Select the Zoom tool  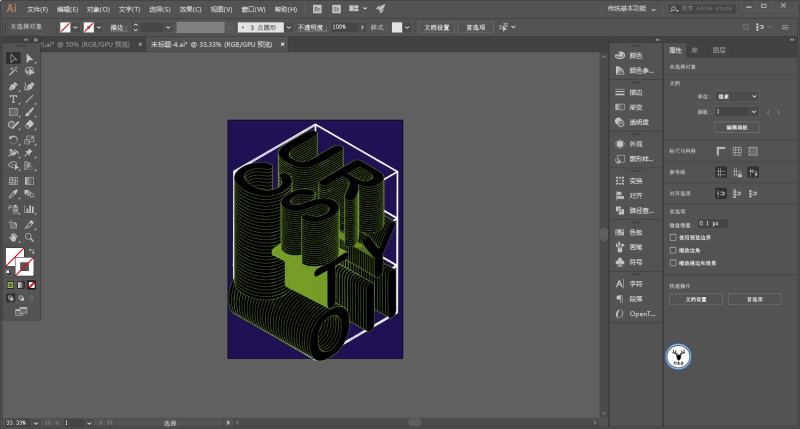tap(30, 237)
